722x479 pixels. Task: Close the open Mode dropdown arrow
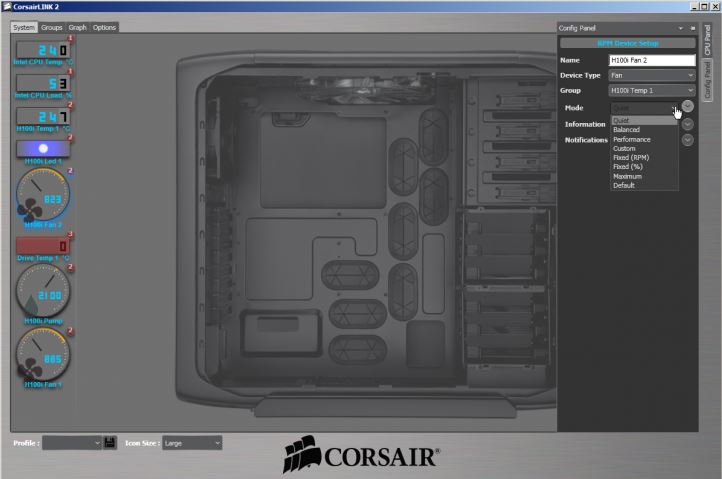point(674,108)
